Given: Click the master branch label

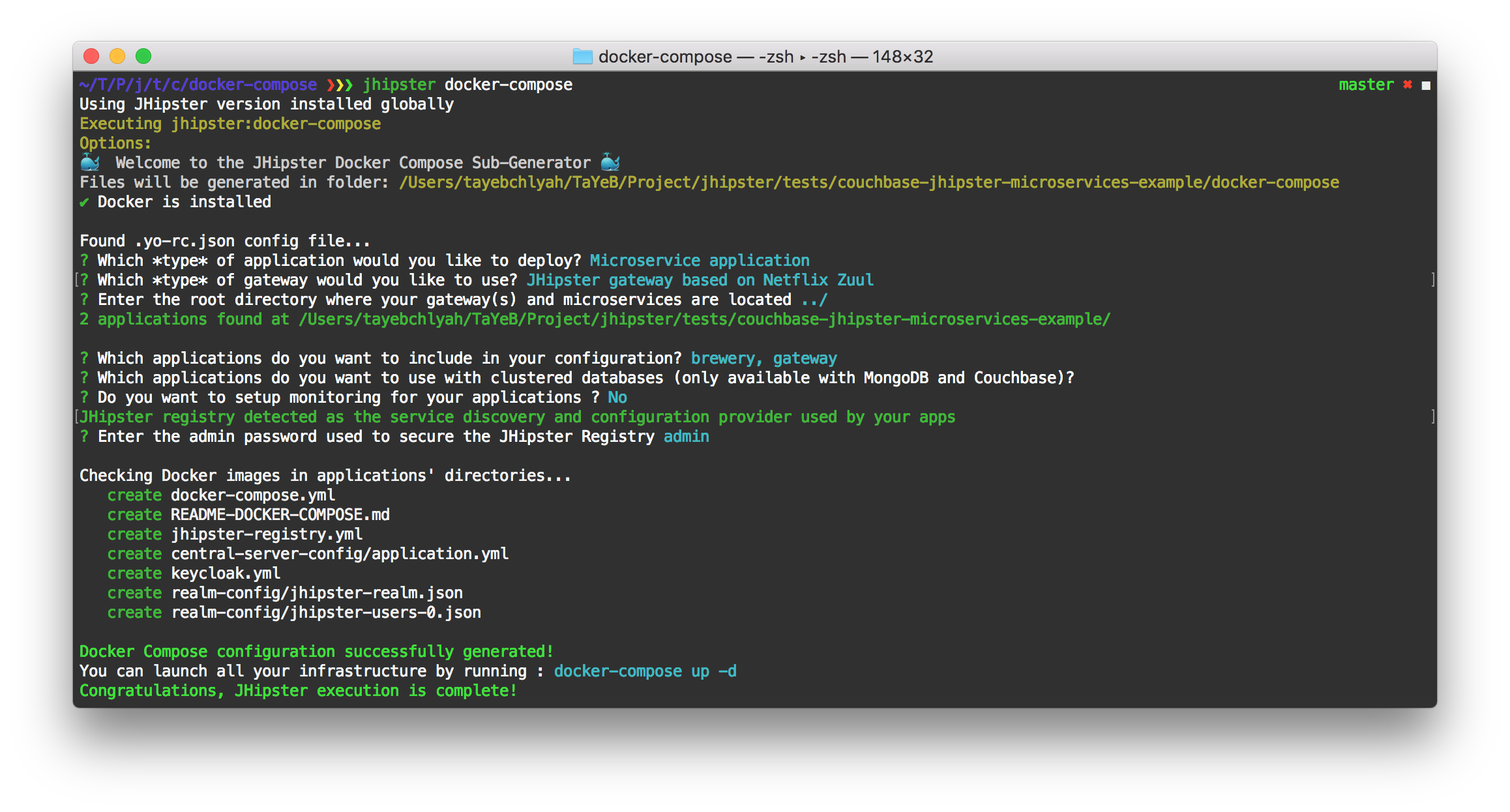Looking at the screenshot, I should coord(1366,85).
